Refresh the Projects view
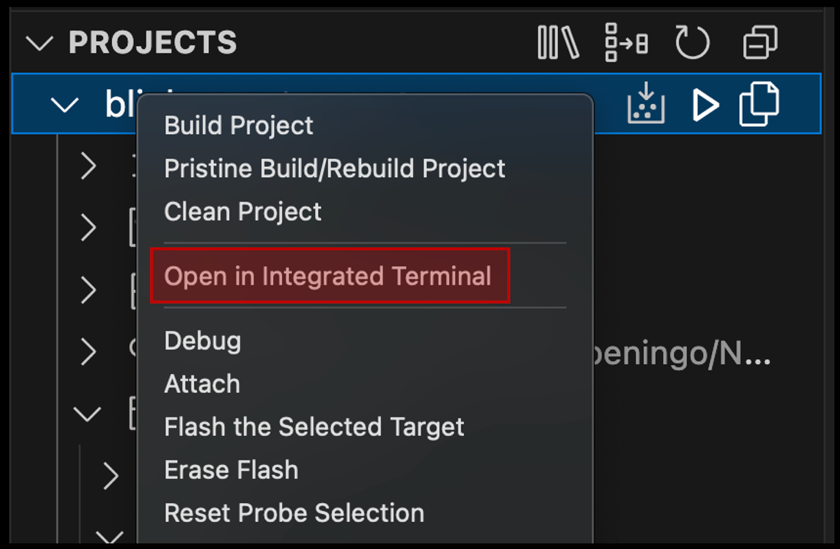 pos(692,43)
